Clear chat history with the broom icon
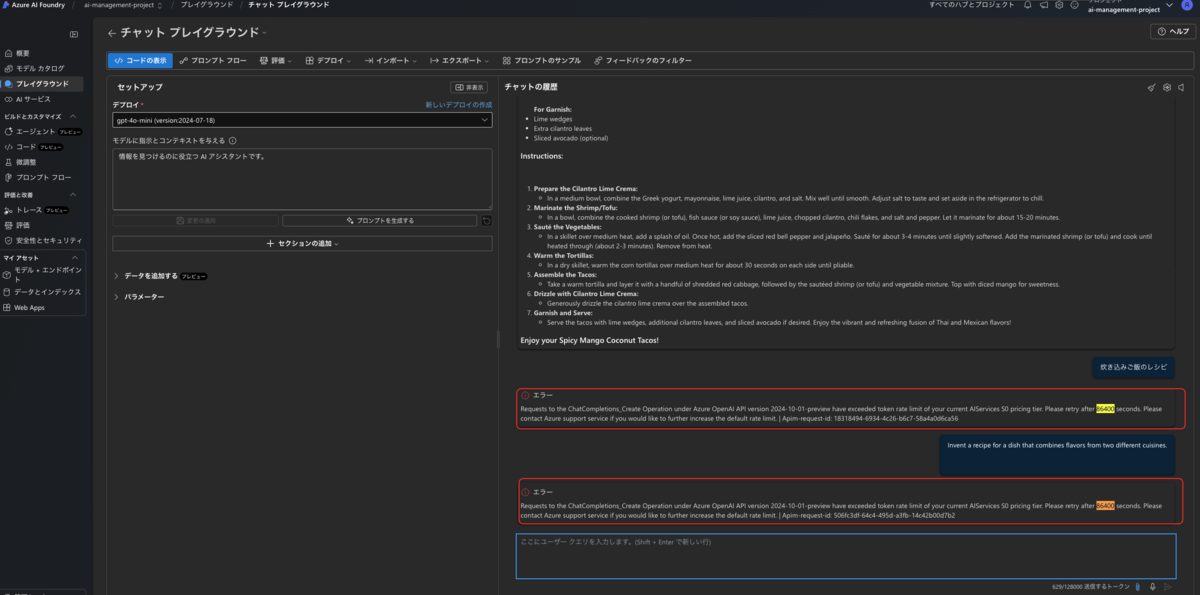The width and height of the screenshot is (1200, 595). point(1151,87)
